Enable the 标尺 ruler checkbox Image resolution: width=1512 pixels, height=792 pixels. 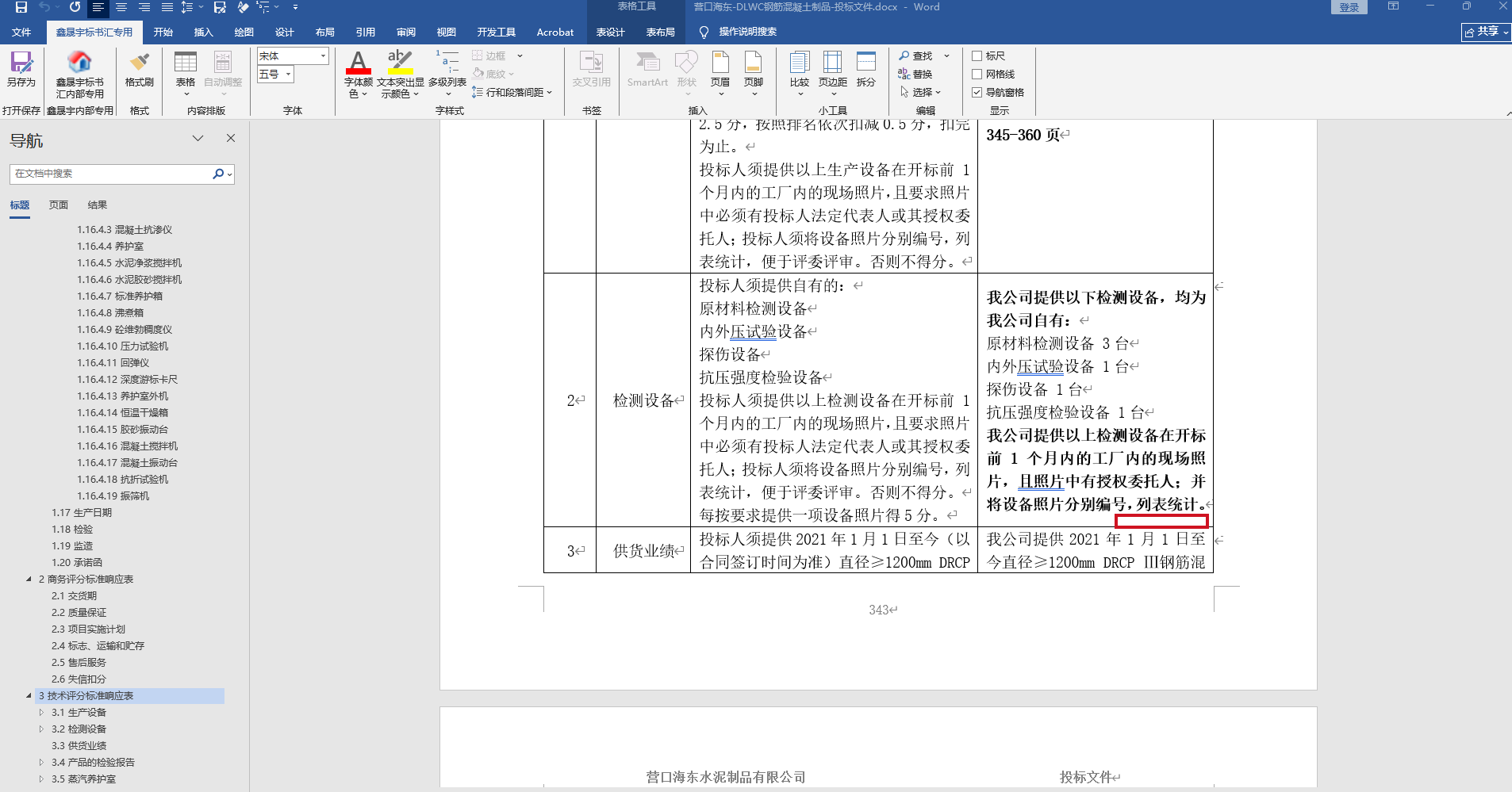click(x=977, y=56)
